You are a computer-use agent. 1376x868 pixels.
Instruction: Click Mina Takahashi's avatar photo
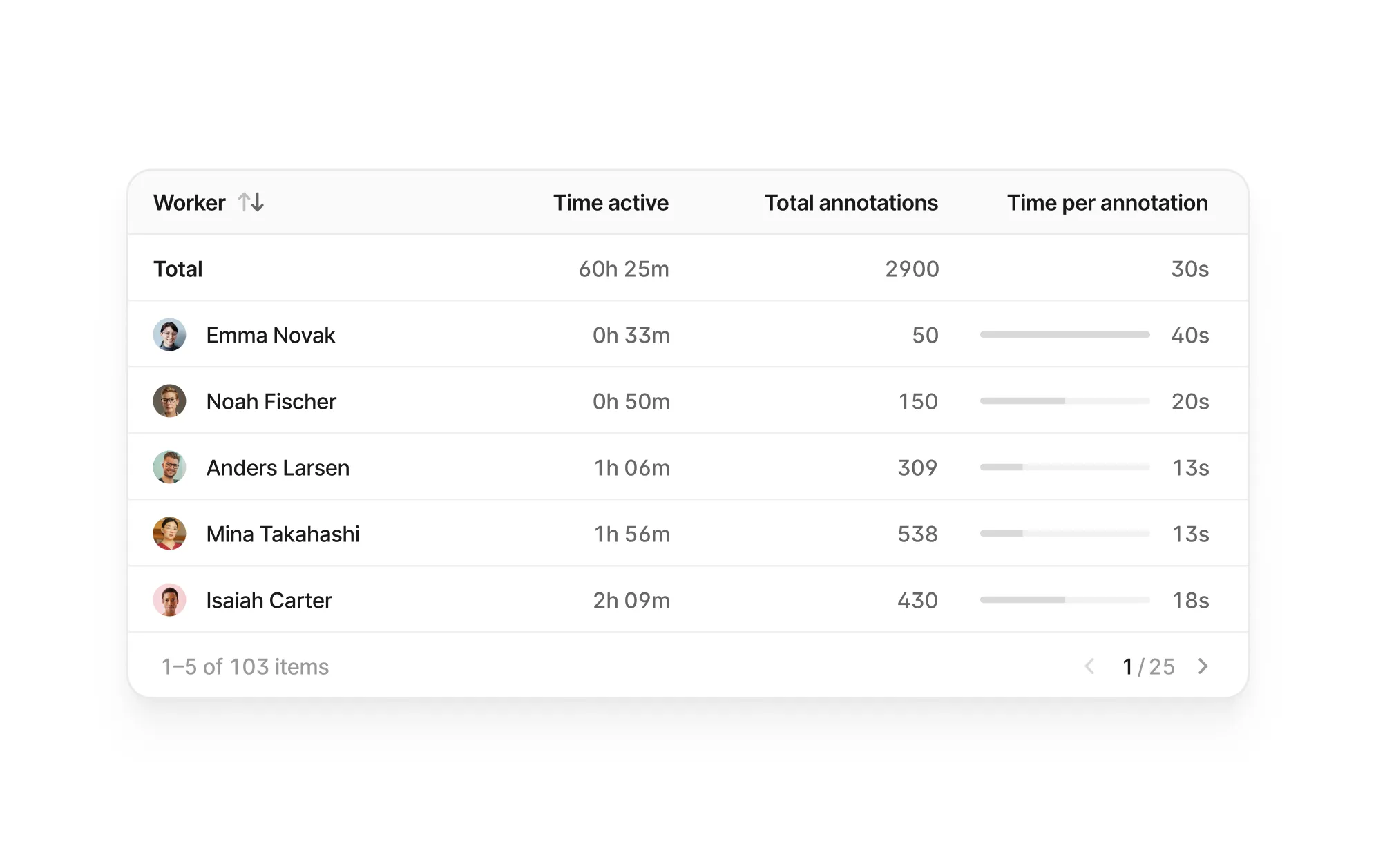(x=169, y=534)
